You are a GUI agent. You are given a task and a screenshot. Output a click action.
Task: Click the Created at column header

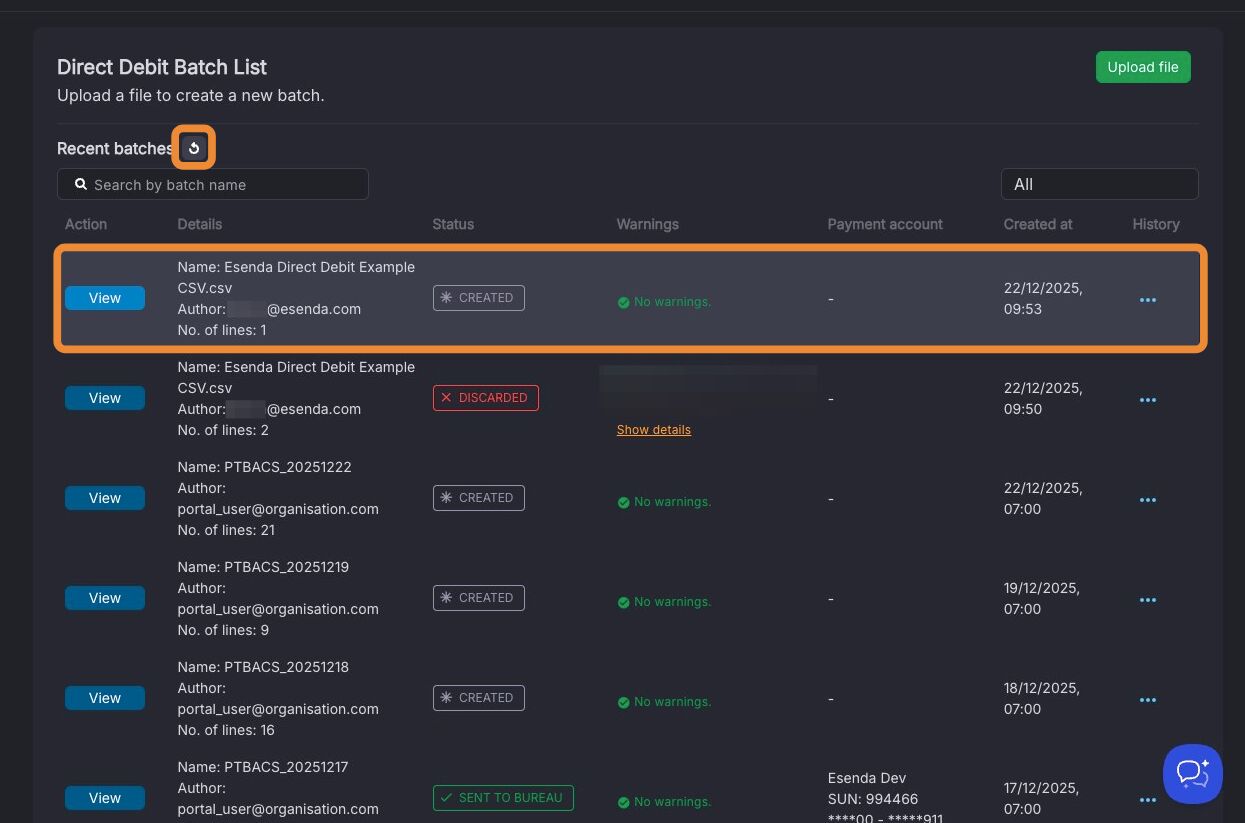click(x=1038, y=224)
